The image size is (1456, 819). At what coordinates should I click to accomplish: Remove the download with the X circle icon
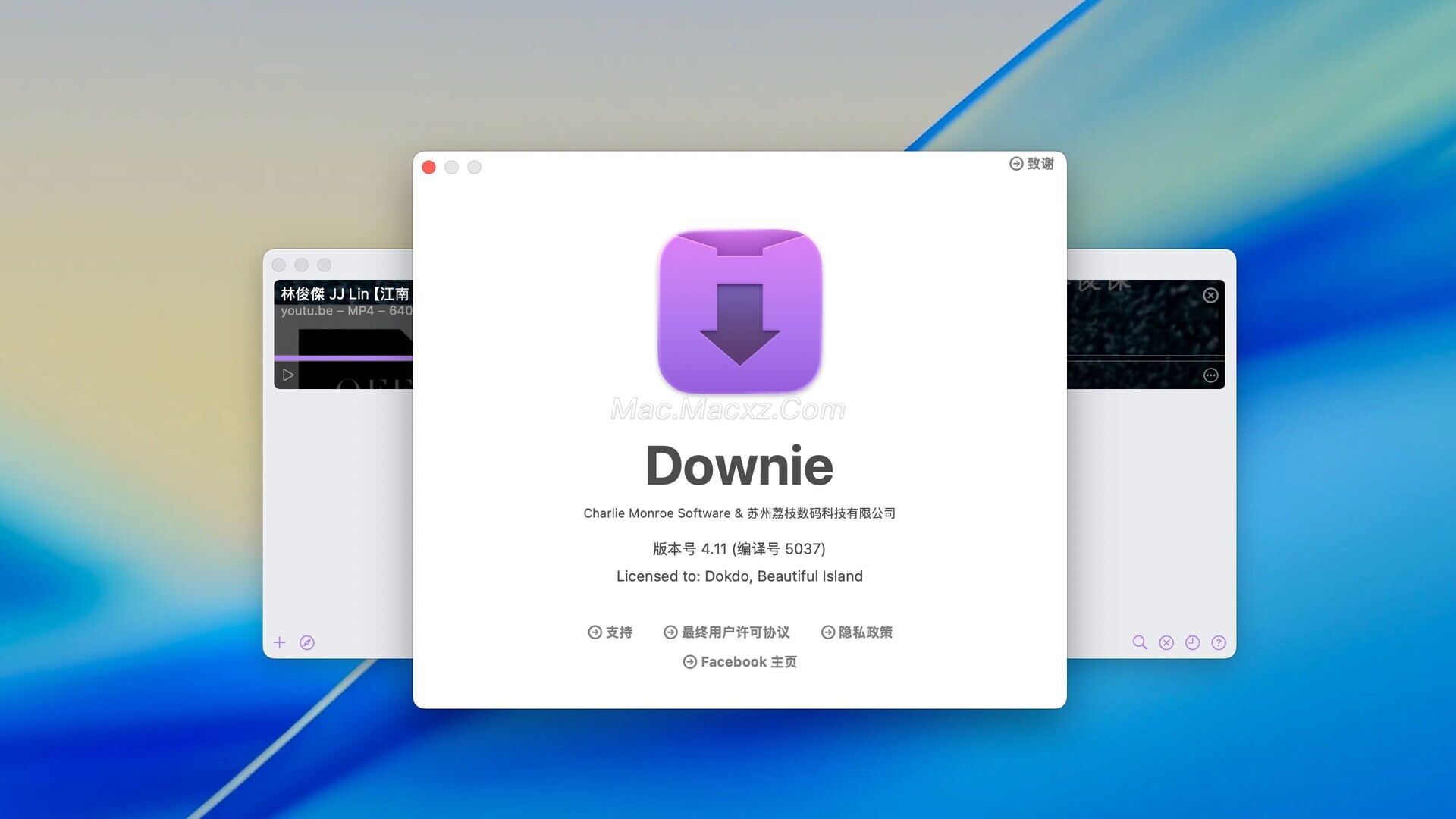click(1210, 296)
